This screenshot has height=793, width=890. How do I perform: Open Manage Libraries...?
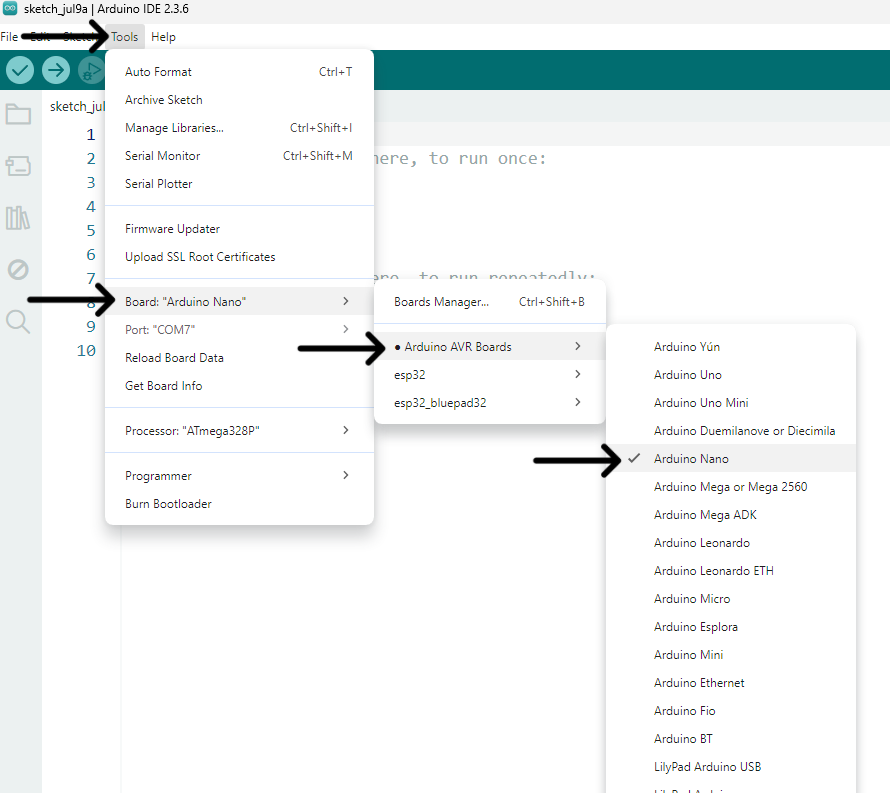click(239, 128)
